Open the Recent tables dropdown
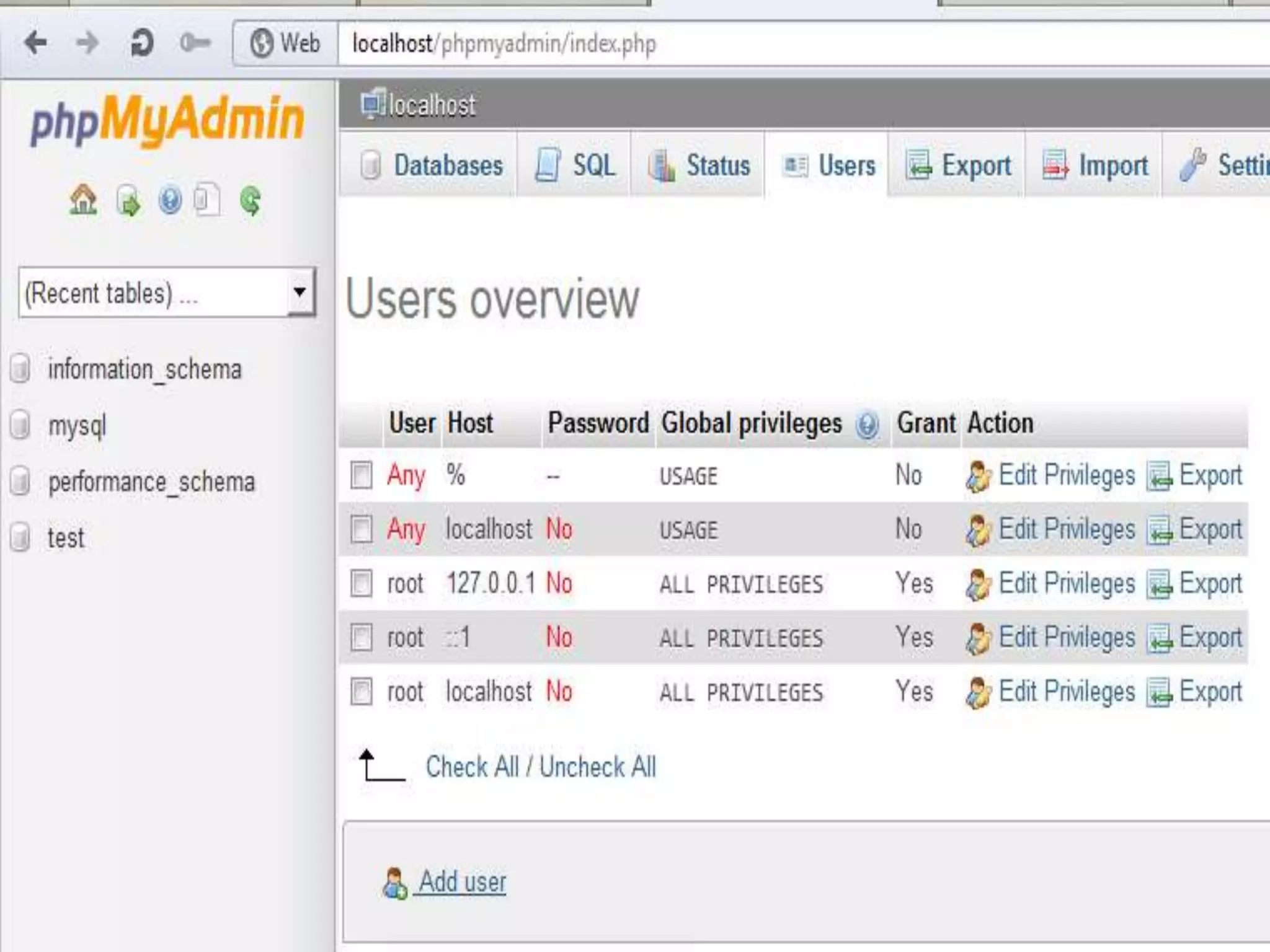The width and height of the screenshot is (1270, 952). (300, 292)
